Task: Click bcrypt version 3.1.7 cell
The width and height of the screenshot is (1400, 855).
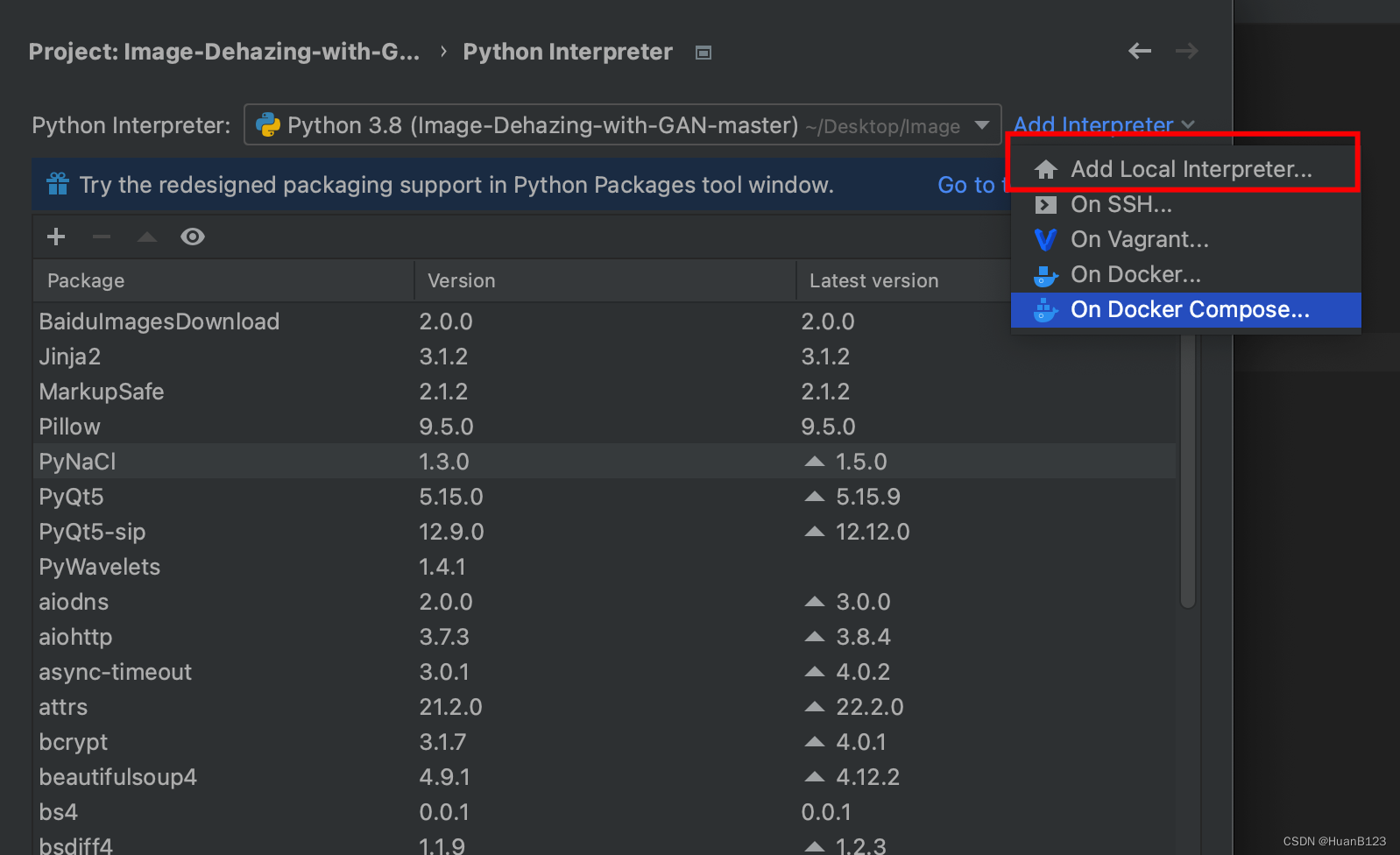Action: [x=442, y=742]
